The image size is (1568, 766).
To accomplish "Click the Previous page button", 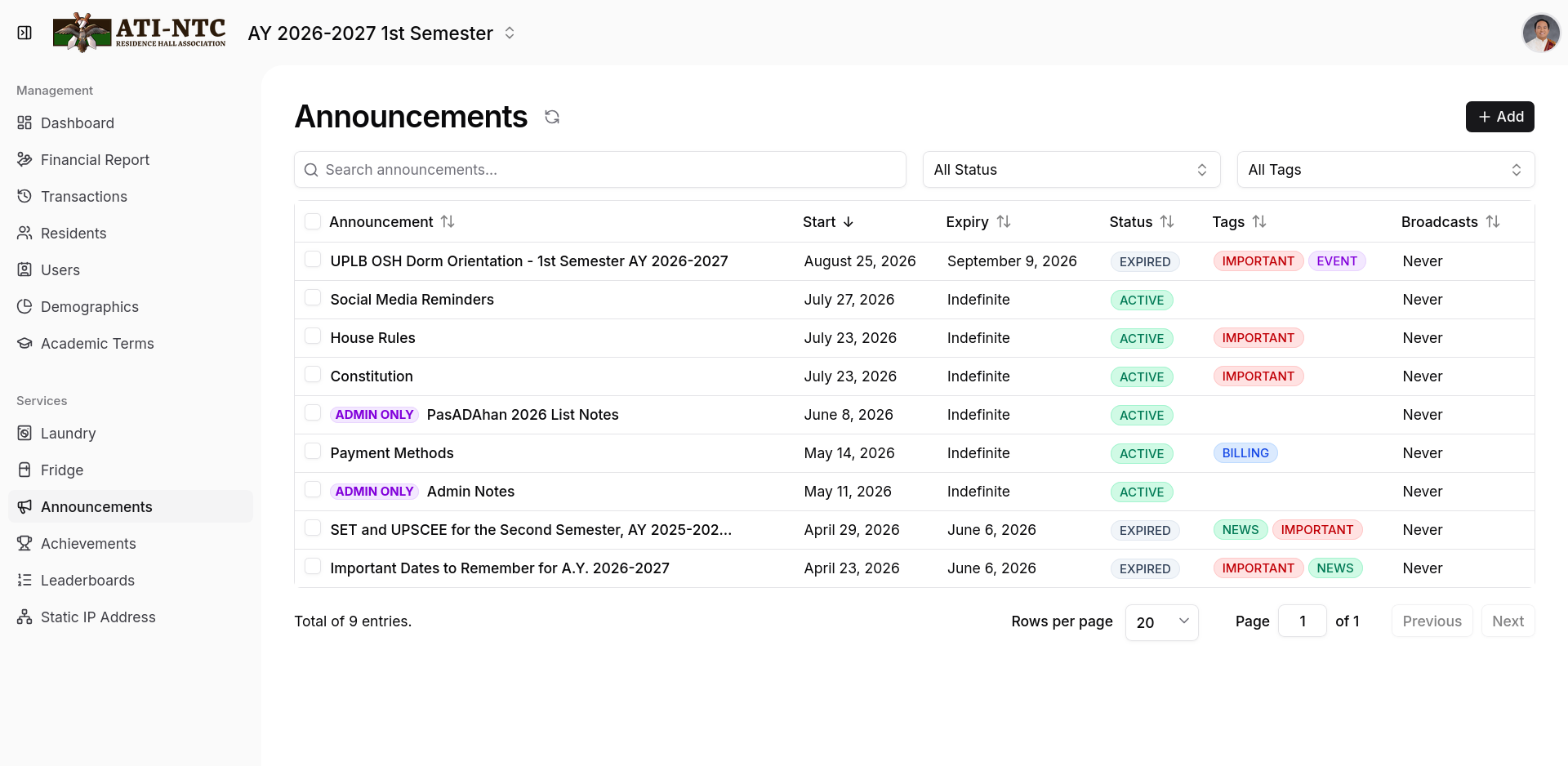I will click(1432, 621).
